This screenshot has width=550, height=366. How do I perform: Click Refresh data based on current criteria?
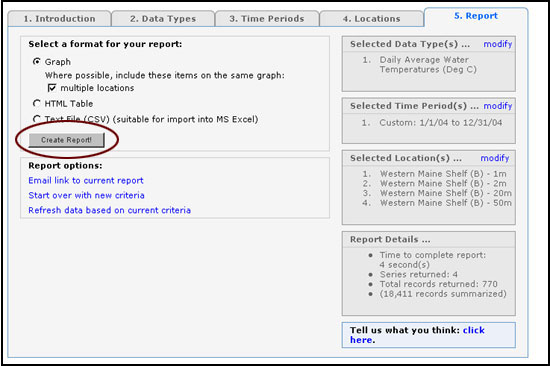pyautogui.click(x=109, y=210)
